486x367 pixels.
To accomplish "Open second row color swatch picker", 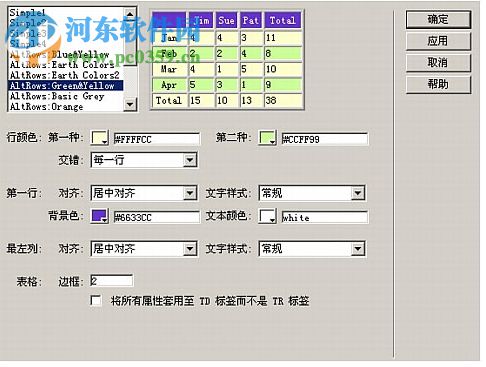I will pyautogui.click(x=267, y=138).
